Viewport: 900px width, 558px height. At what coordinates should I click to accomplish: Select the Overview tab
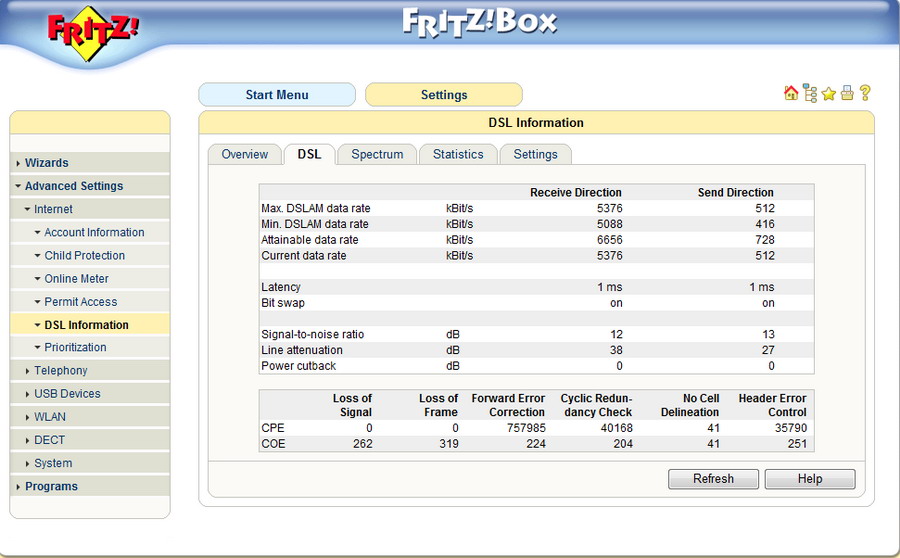click(245, 154)
